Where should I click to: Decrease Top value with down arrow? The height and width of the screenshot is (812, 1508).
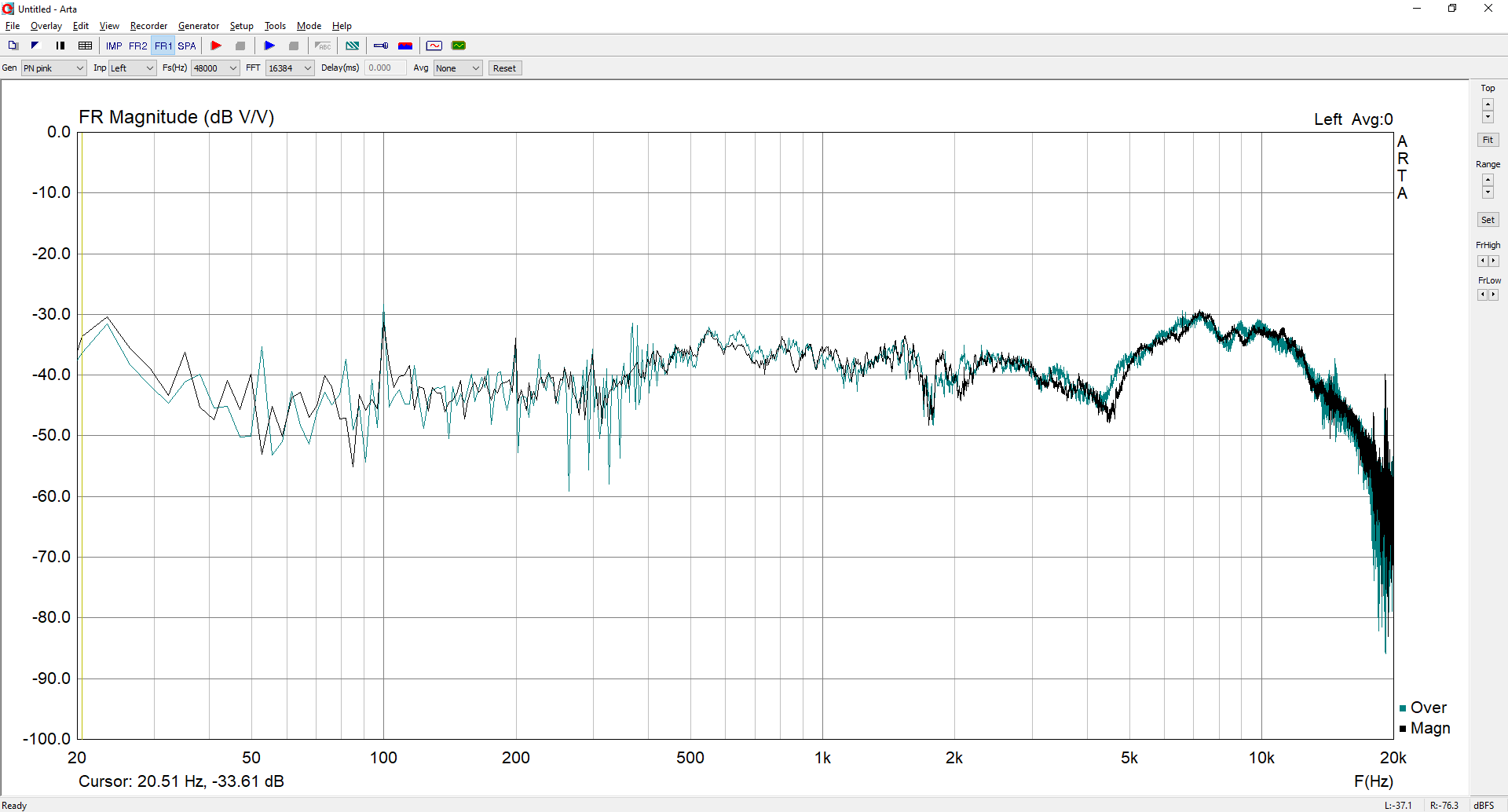[x=1488, y=117]
